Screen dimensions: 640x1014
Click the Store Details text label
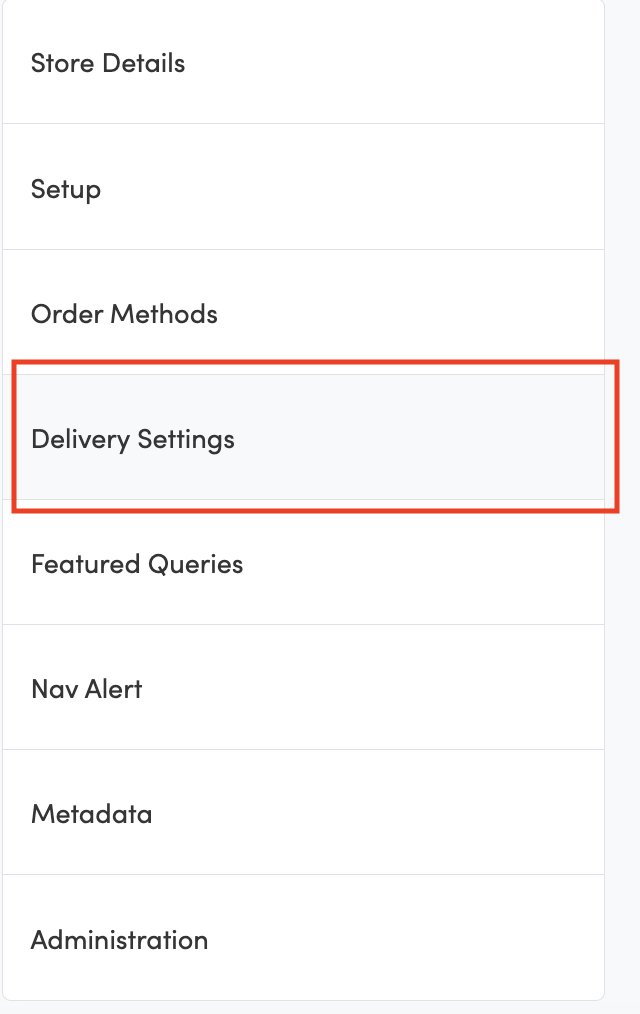coord(108,63)
